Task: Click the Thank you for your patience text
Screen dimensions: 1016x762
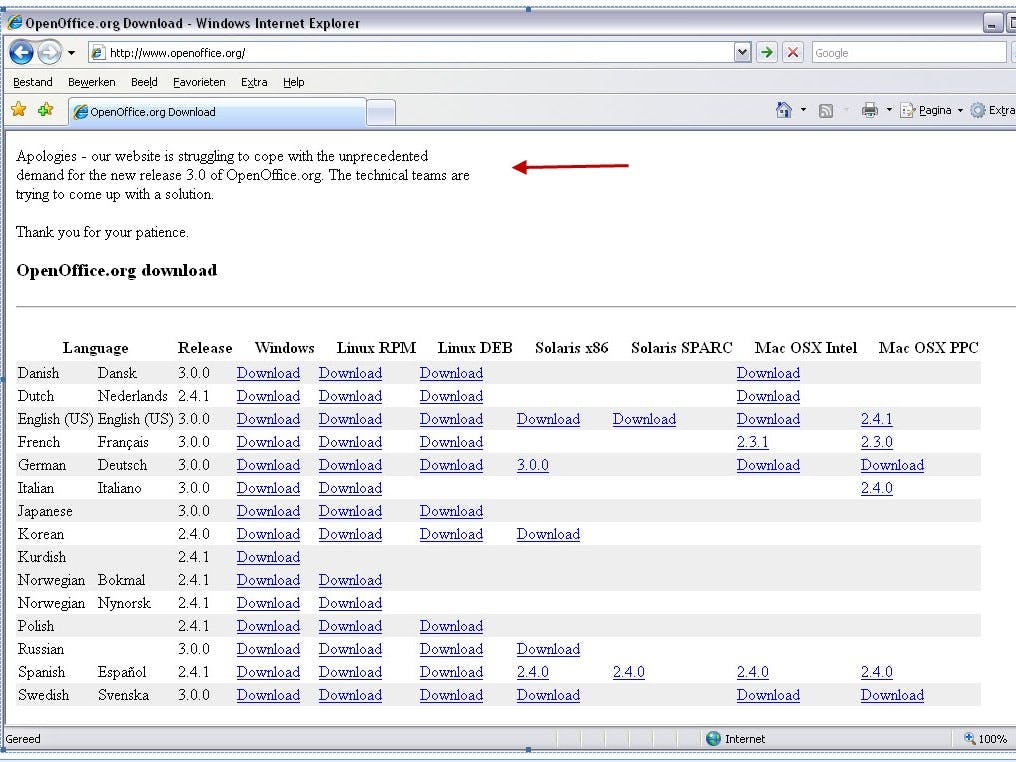Action: coord(102,233)
